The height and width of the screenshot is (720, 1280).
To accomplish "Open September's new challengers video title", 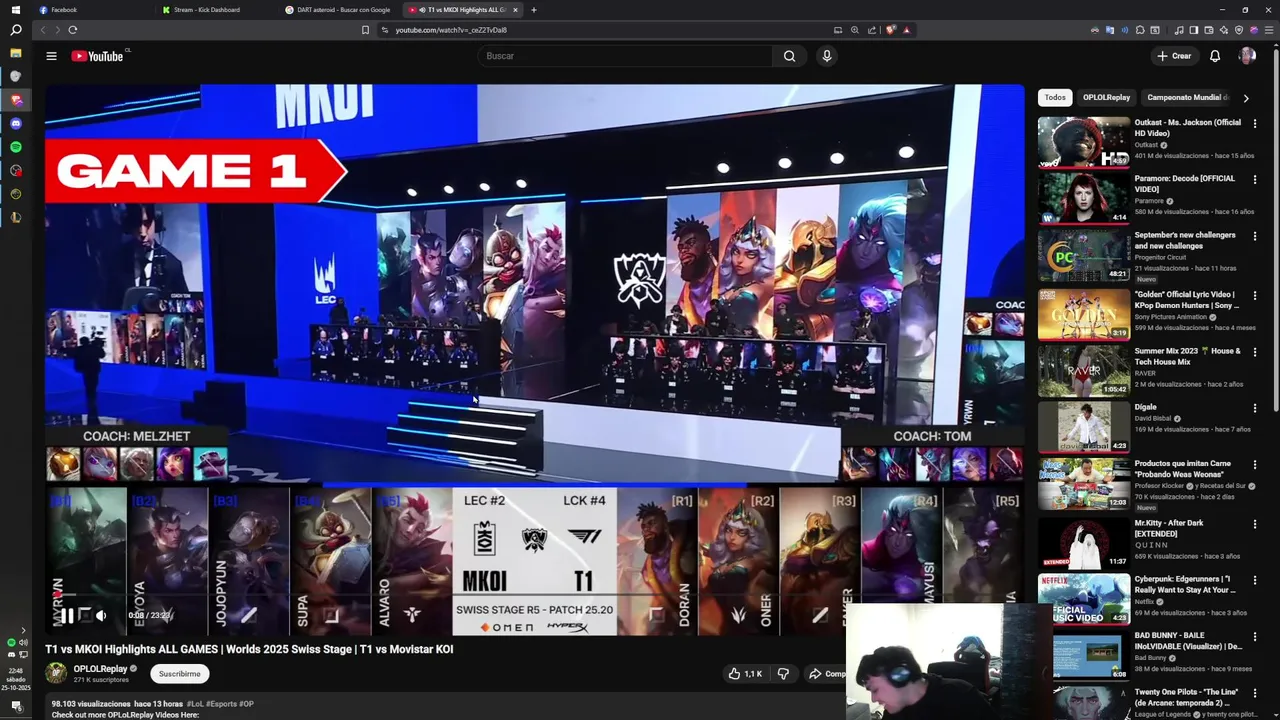I will 1185,240.
